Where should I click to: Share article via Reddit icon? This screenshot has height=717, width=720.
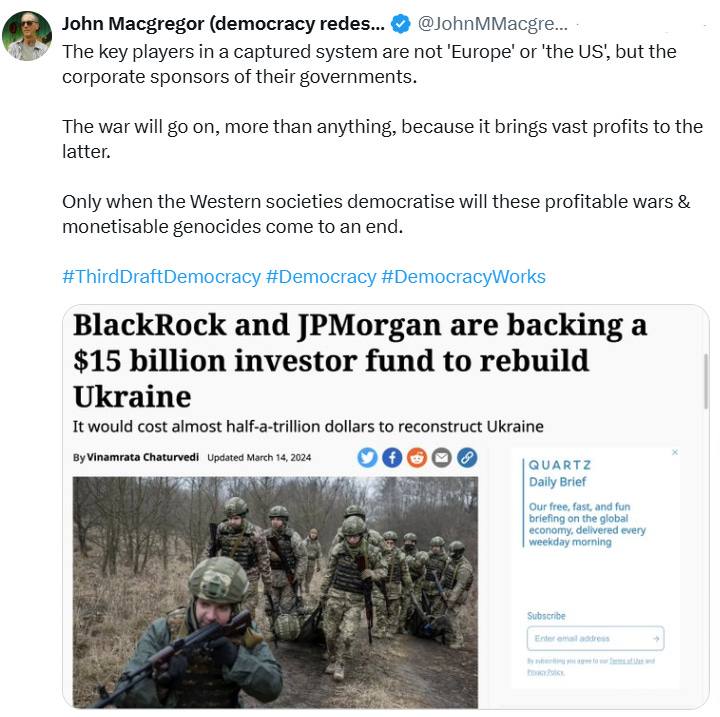point(417,457)
